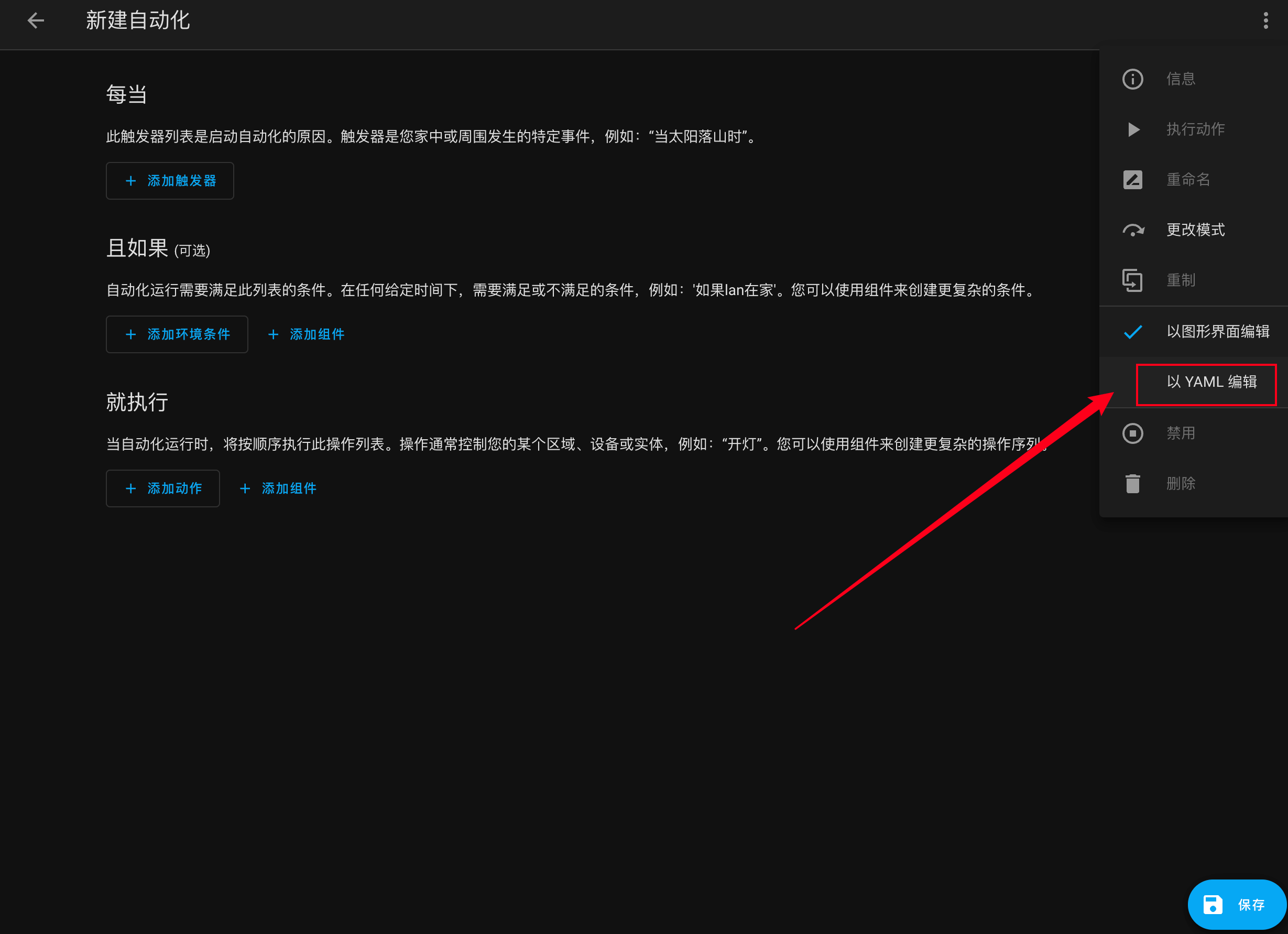Click the action description starting 当自动化运行时
The width and height of the screenshot is (1288, 934).
(577, 444)
